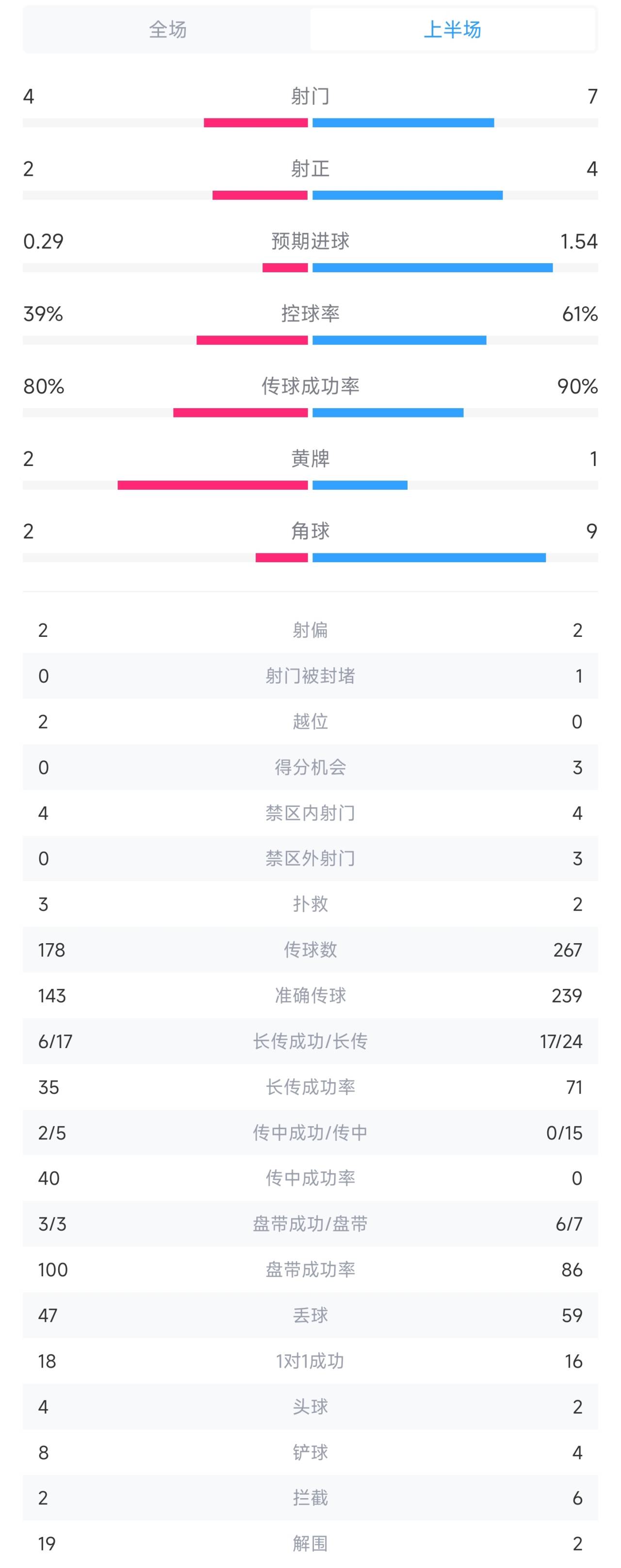Click the 射偏 statistics row
621x1568 pixels.
pos(310,630)
